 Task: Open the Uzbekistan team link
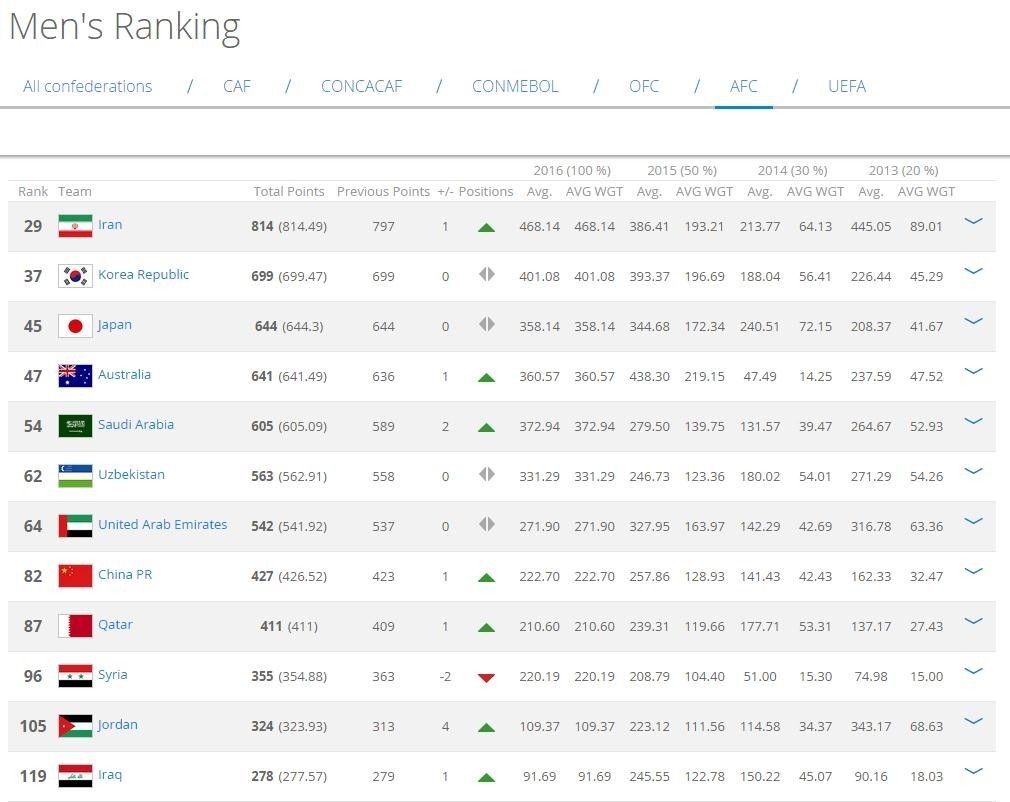click(131, 475)
